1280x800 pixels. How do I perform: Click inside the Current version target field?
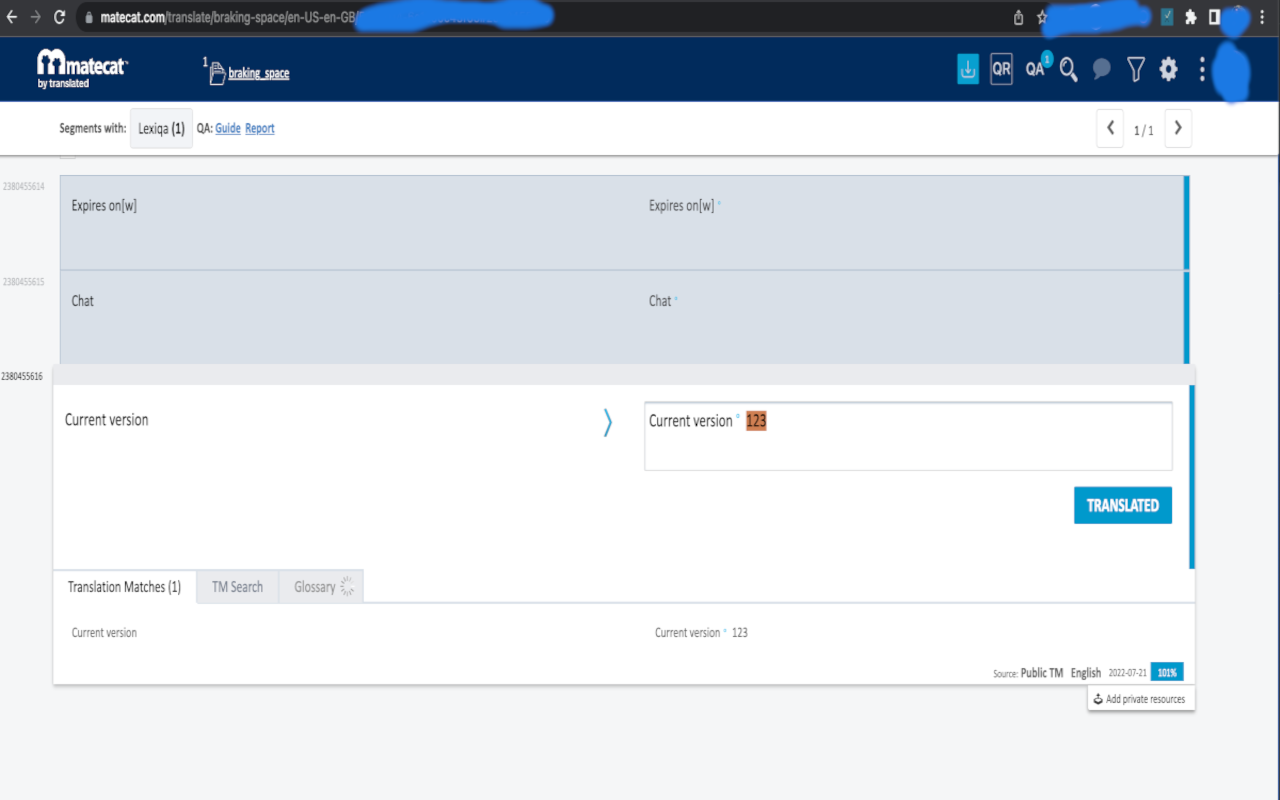(908, 436)
